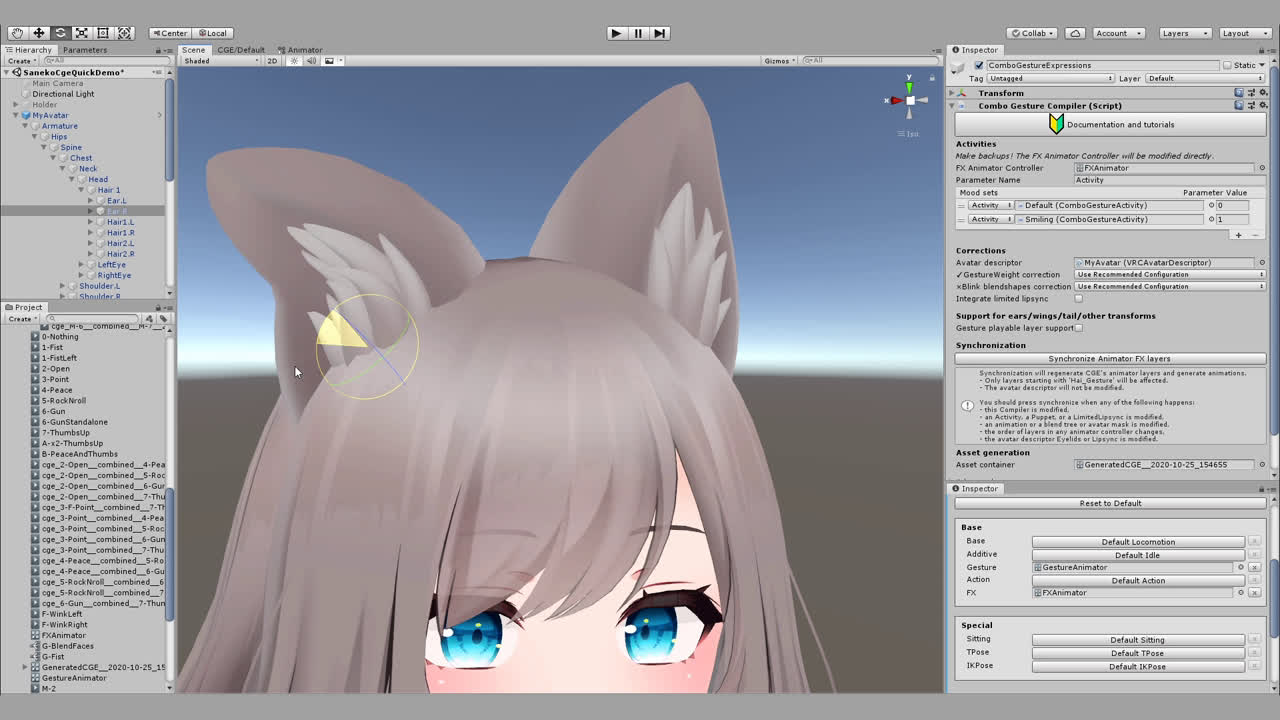This screenshot has width=1280, height=720.
Task: Switch to the Parameters tab
Action: click(85, 50)
